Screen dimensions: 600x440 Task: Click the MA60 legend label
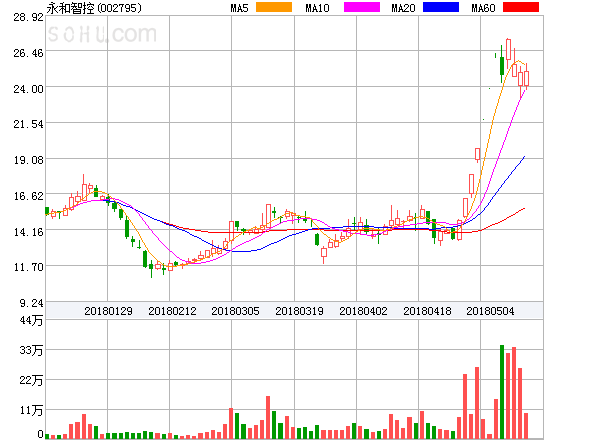pyautogui.click(x=483, y=8)
